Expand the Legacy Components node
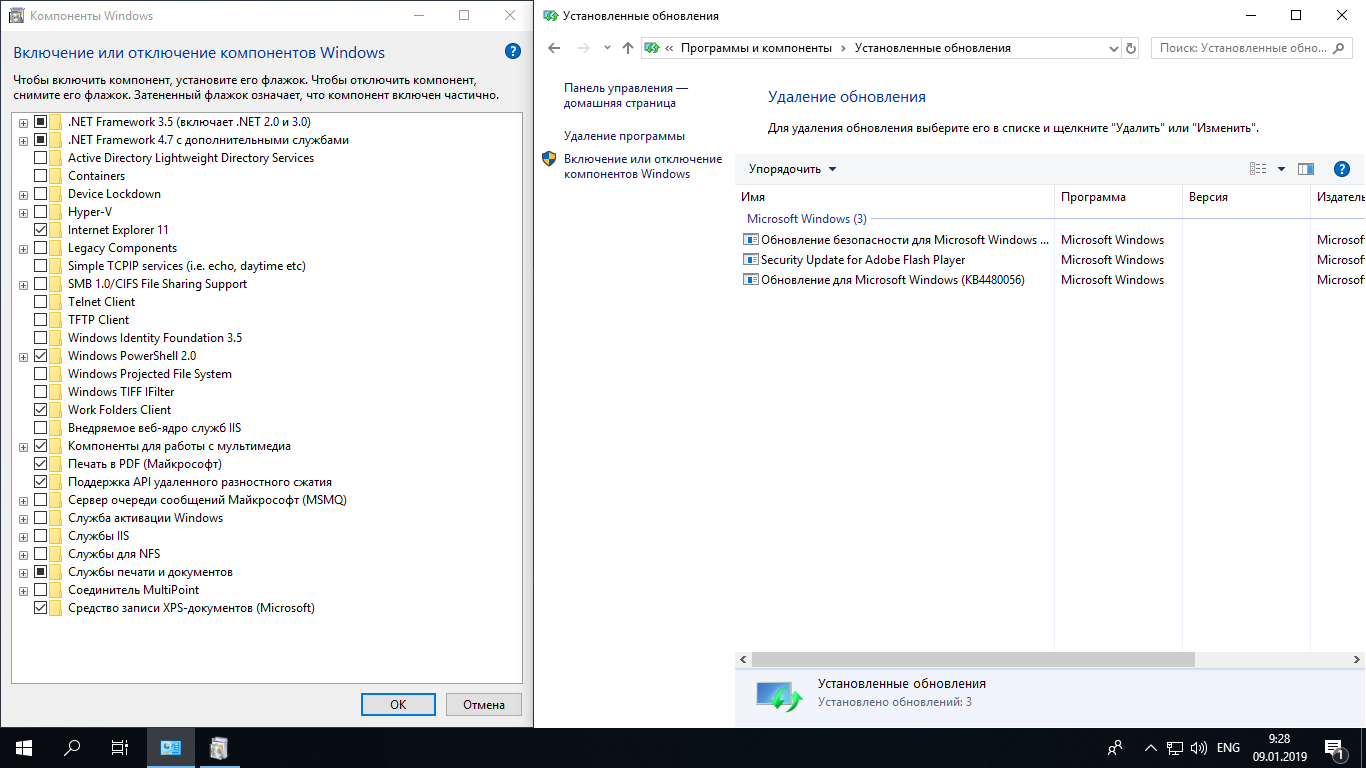The image size is (1366, 768). tap(23, 248)
